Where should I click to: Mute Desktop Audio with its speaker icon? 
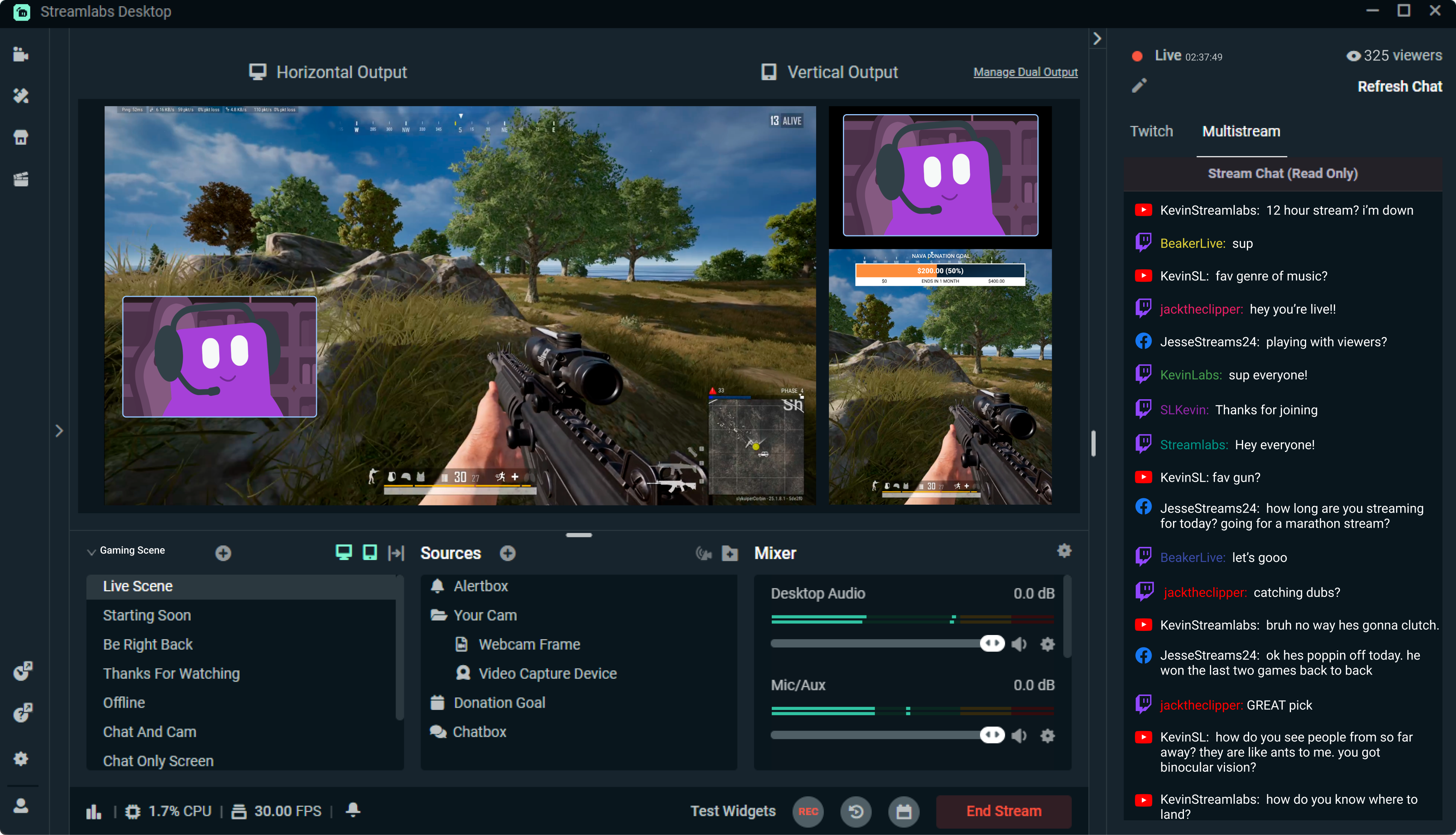point(1020,643)
